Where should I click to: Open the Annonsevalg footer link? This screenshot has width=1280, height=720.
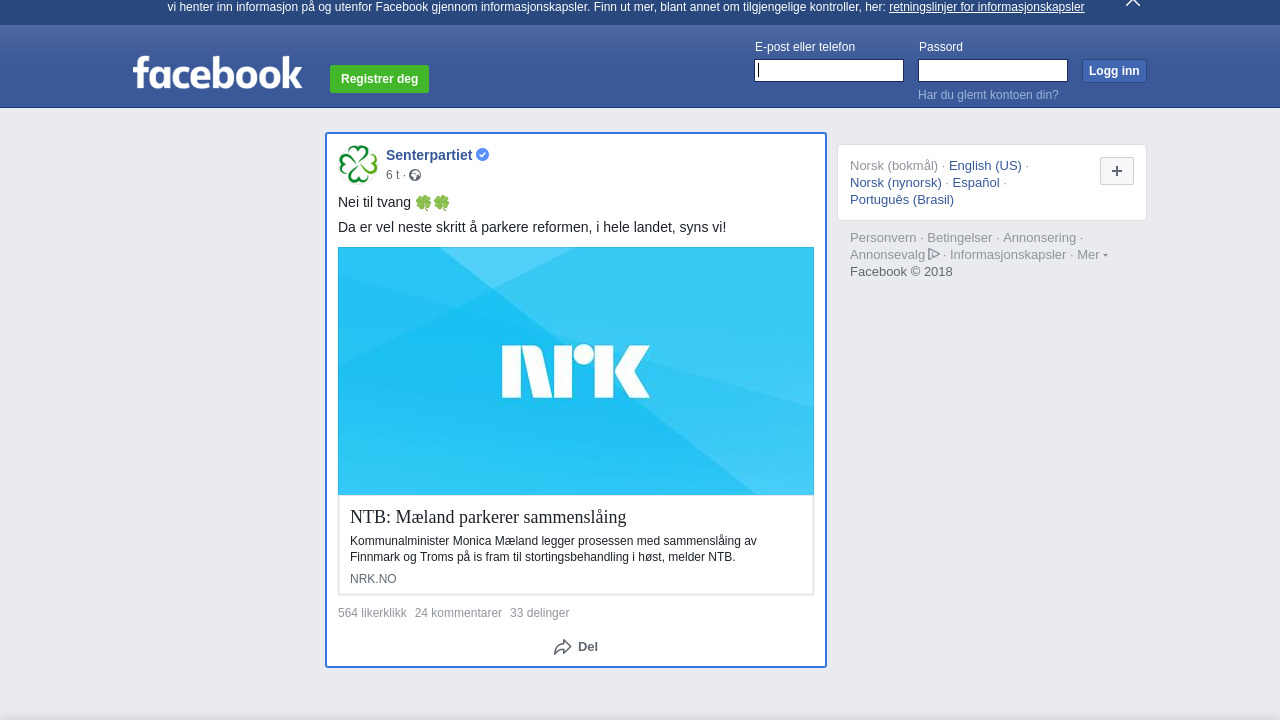tap(887, 255)
